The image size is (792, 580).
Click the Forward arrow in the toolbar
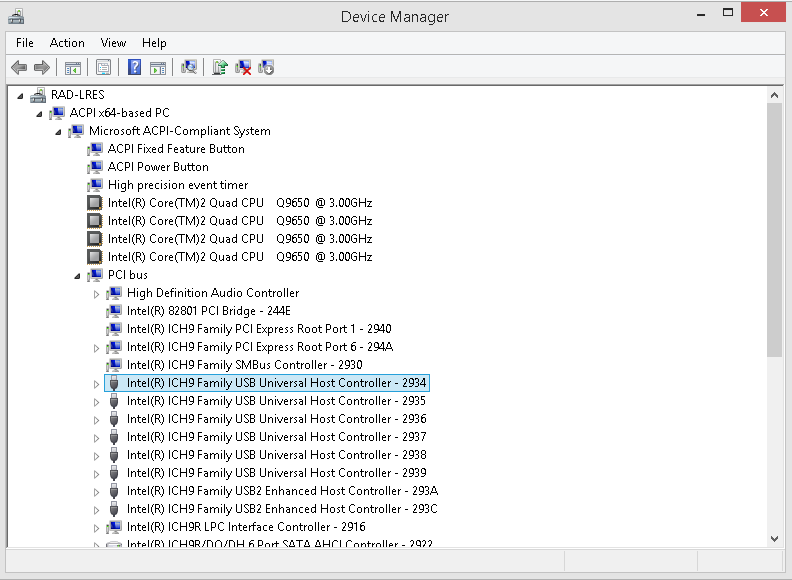pos(41,67)
